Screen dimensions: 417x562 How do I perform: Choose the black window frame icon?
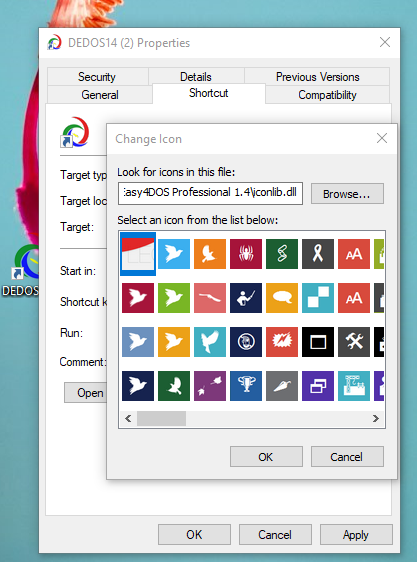(x=318, y=342)
